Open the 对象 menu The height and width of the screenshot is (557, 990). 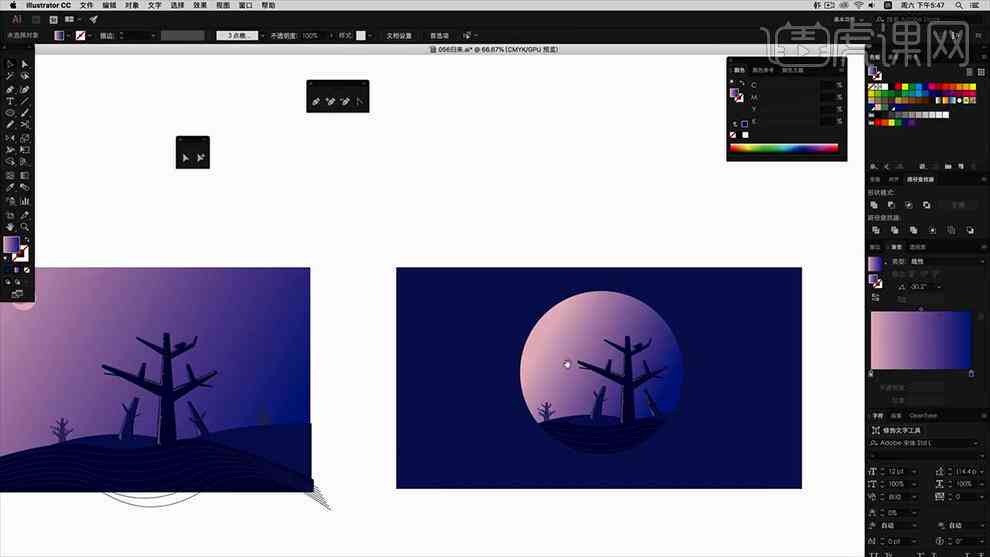click(132, 5)
